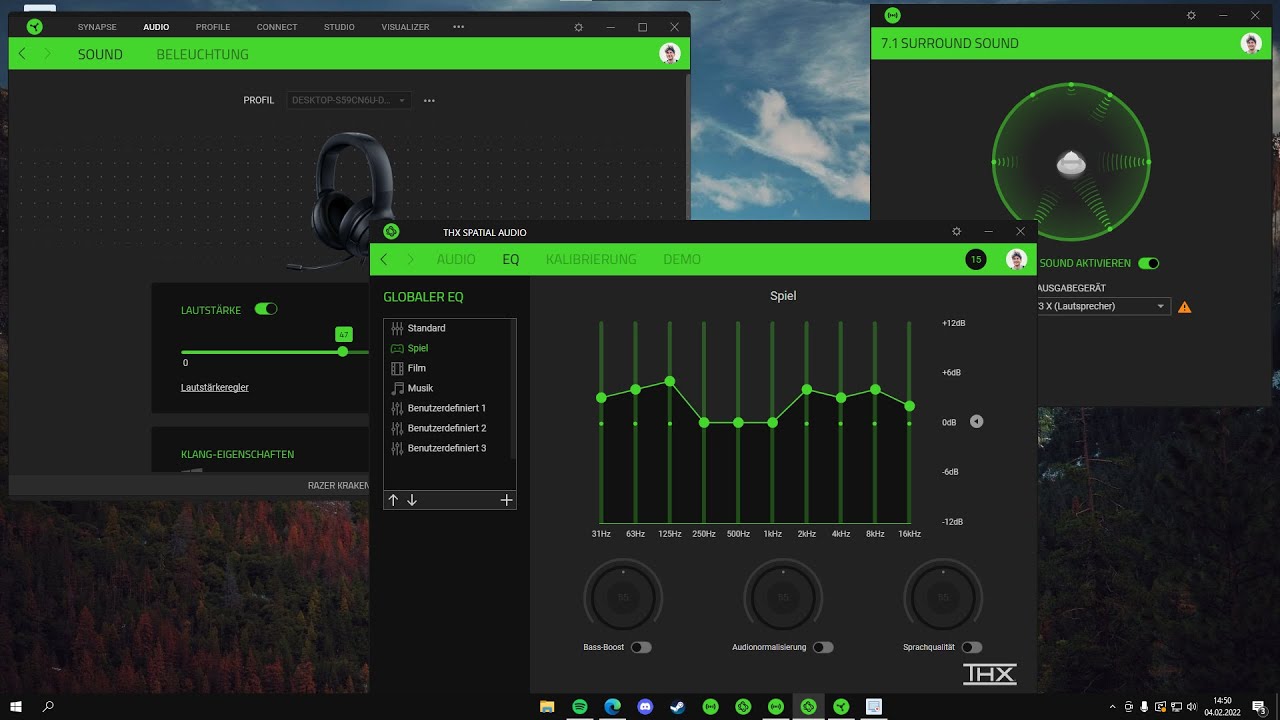Enable the Bass-Boost toggle

click(641, 647)
